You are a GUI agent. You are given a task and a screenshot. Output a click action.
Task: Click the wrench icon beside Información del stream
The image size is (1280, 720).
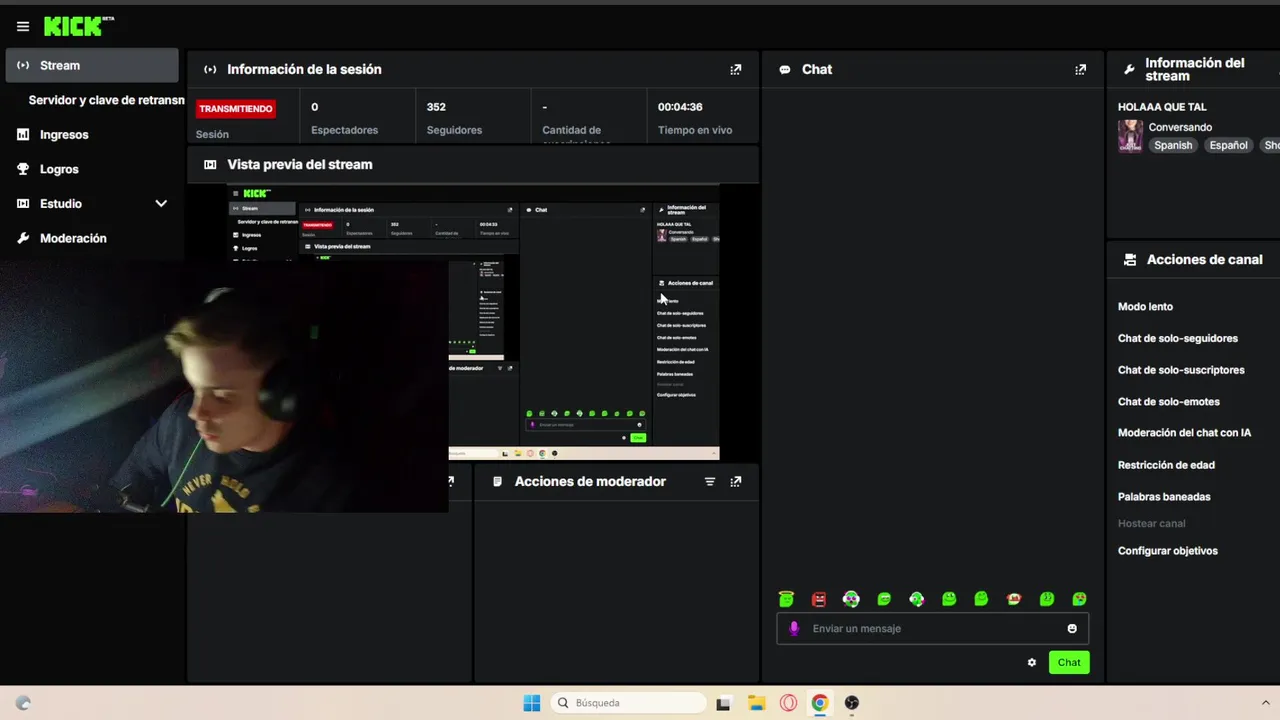coord(1129,70)
